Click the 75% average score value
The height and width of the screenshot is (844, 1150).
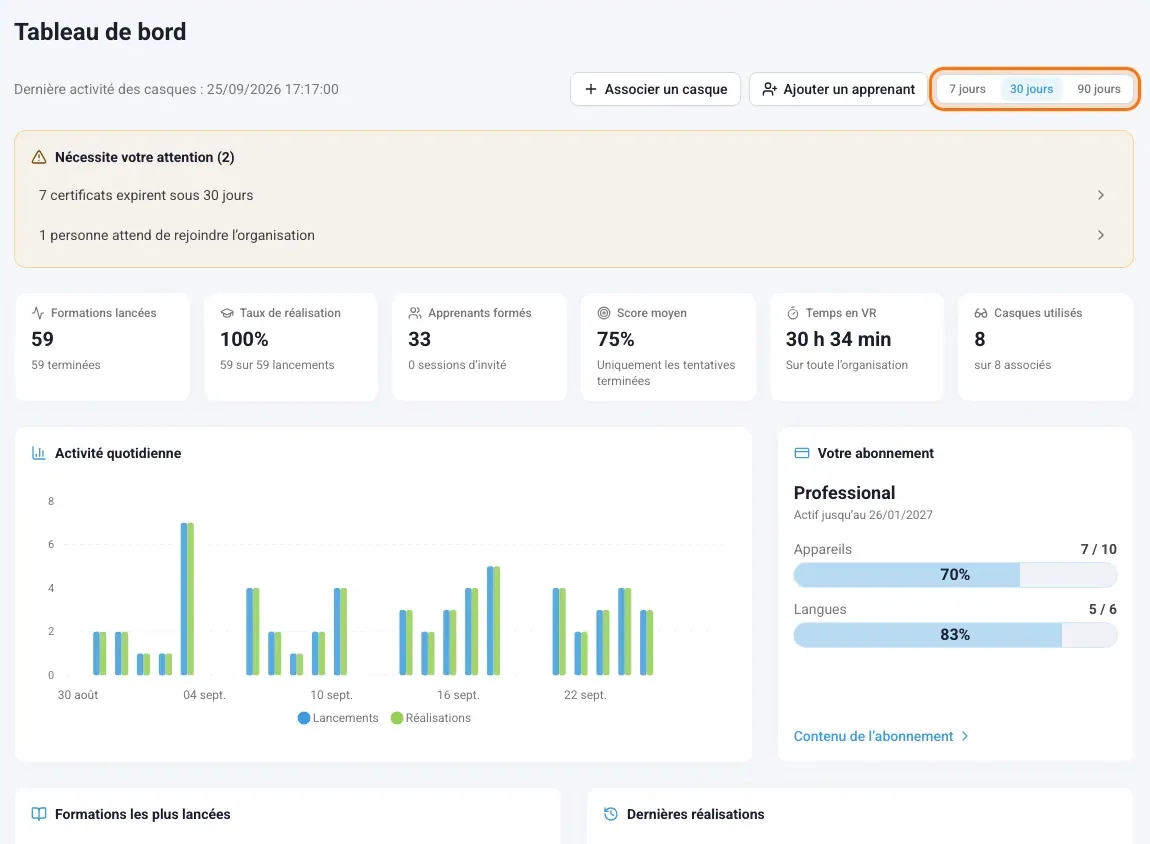coord(615,340)
